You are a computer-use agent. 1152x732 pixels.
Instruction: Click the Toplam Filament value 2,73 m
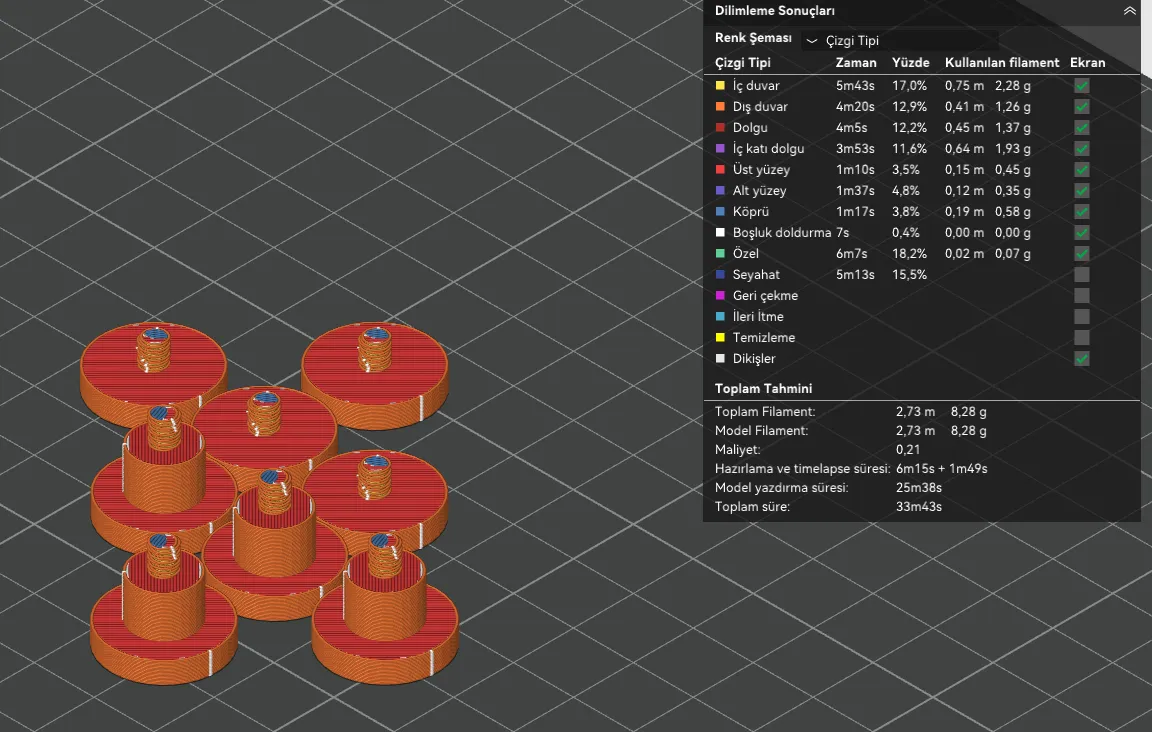(915, 412)
